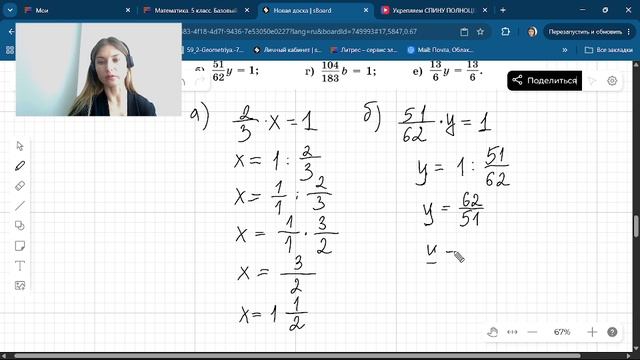The width and height of the screenshot is (640, 360).
Task: Click the 67% zoom level value
Action: [x=562, y=332]
